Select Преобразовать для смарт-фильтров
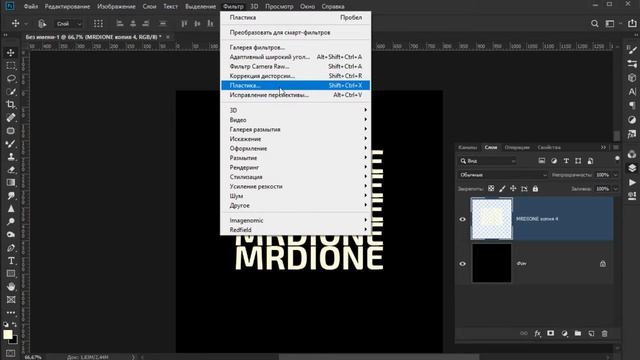The image size is (640, 360). point(296,32)
